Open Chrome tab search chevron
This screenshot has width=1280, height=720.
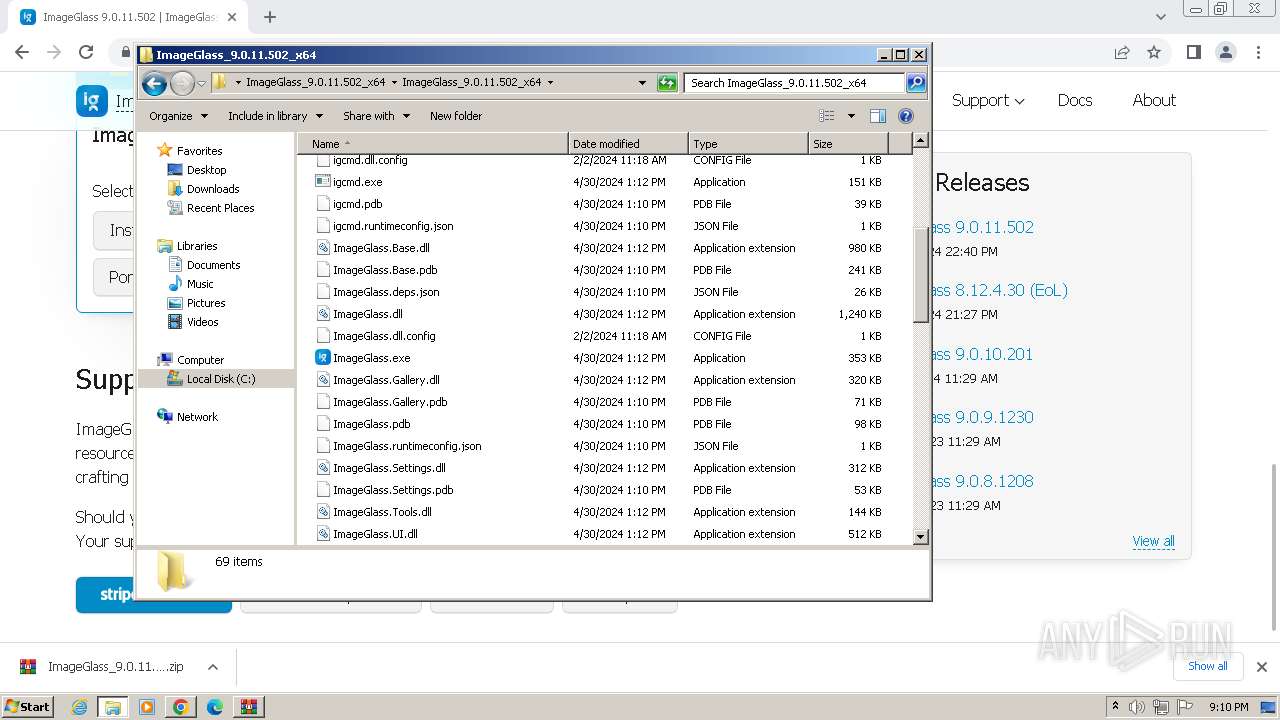[1160, 17]
